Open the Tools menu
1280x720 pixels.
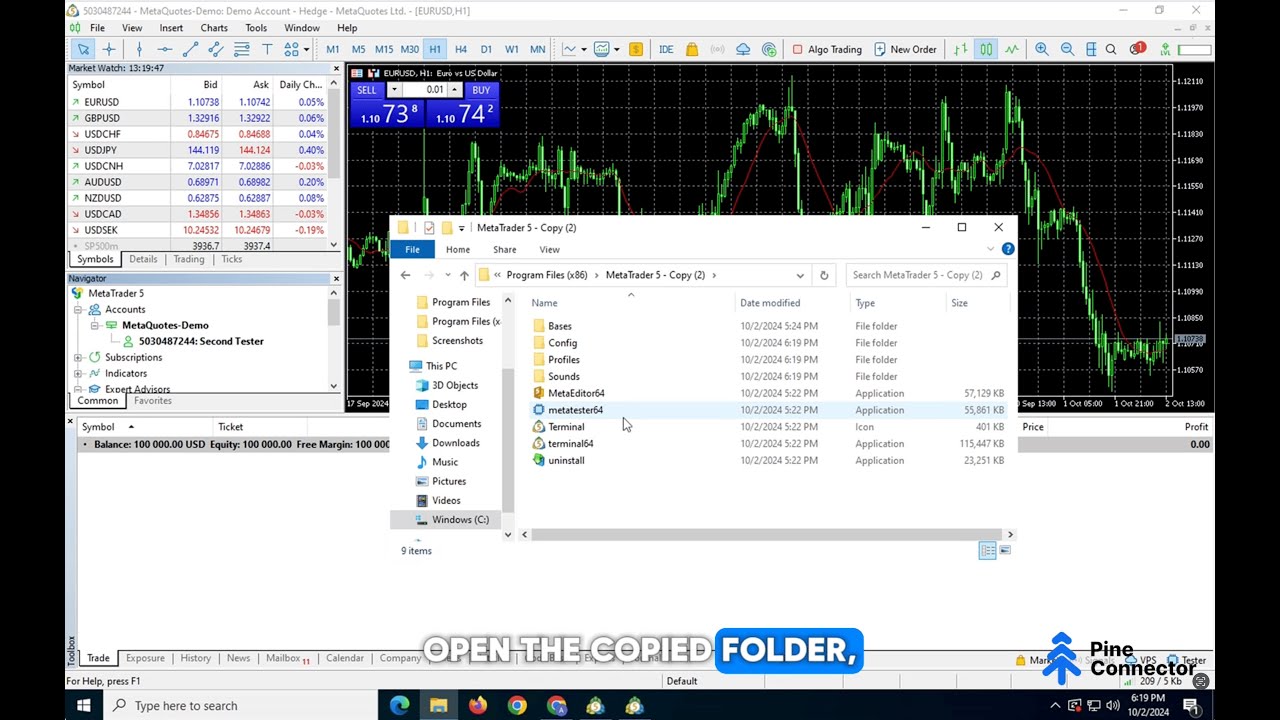pos(256,28)
